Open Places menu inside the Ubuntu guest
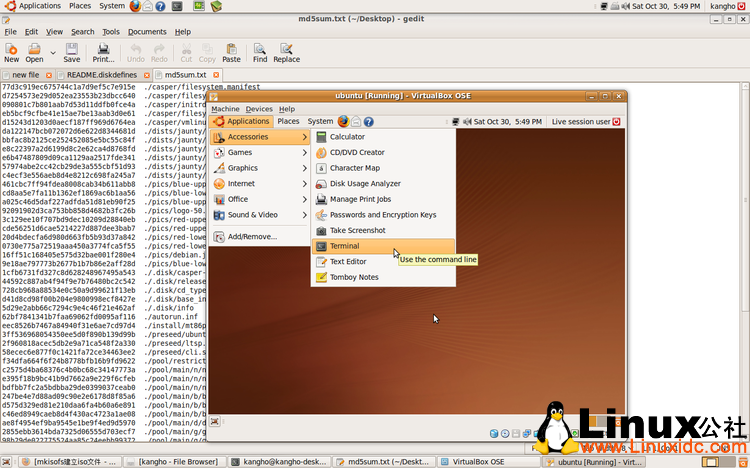Viewport: 750px width, 468px height. pyautogui.click(x=288, y=122)
